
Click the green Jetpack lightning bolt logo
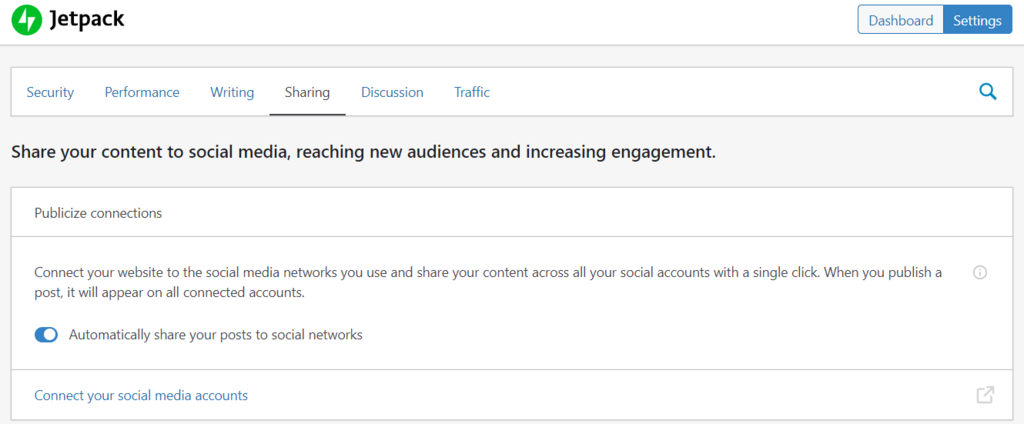[x=26, y=20]
